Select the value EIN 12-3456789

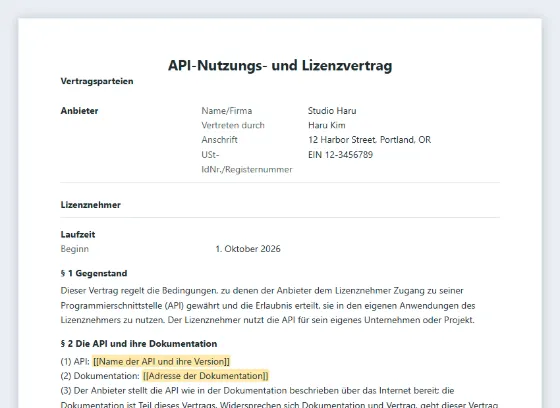point(340,155)
